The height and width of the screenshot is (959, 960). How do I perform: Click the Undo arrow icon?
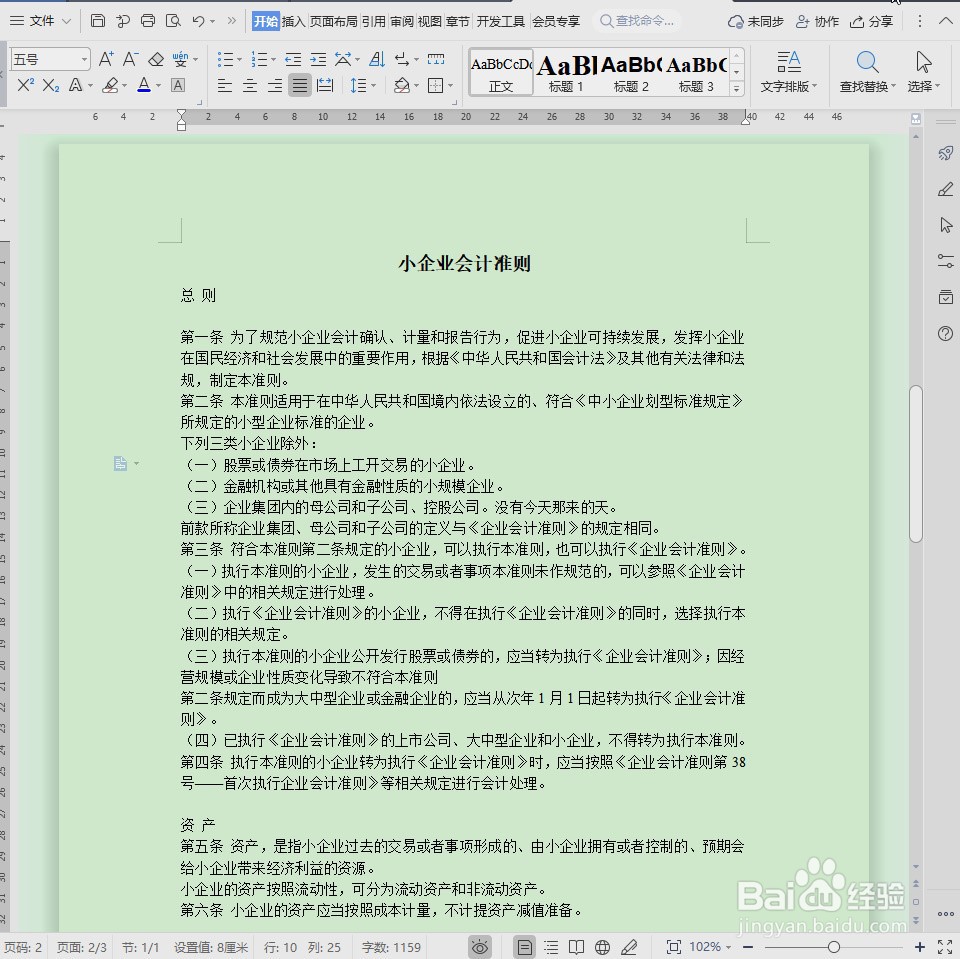(x=198, y=21)
